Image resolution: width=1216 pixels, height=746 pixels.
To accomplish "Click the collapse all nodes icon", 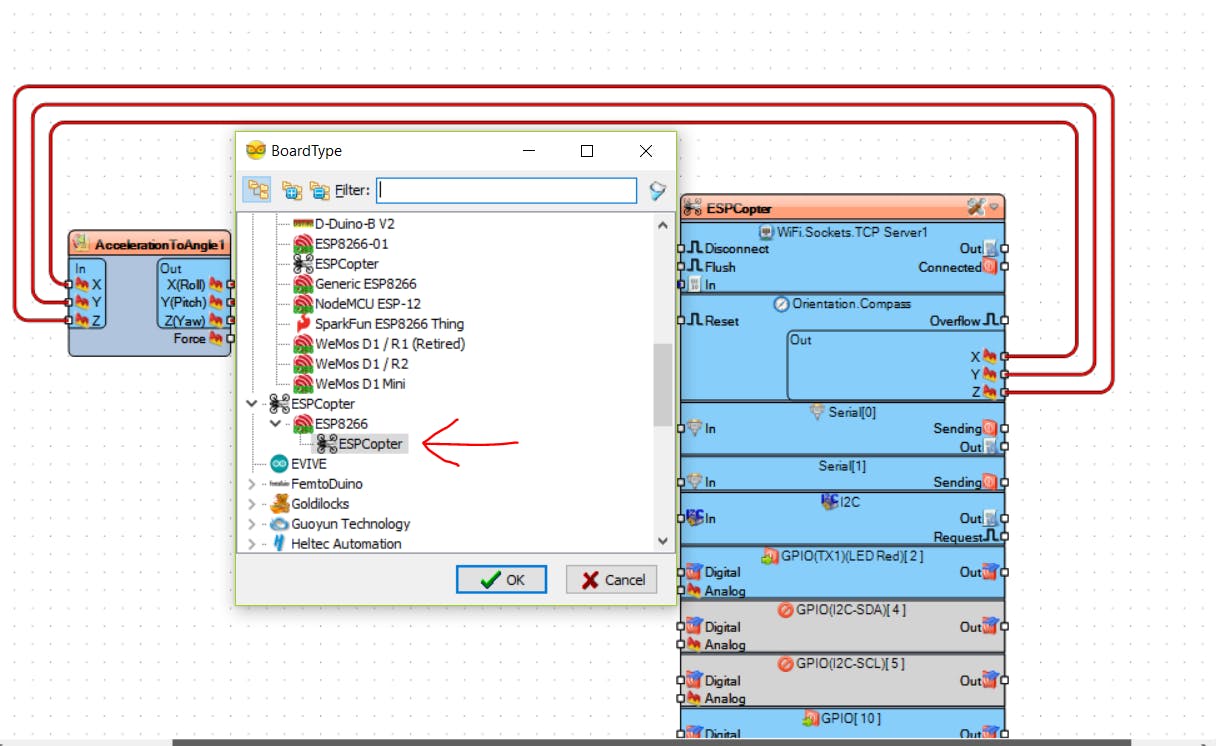I will tap(319, 190).
